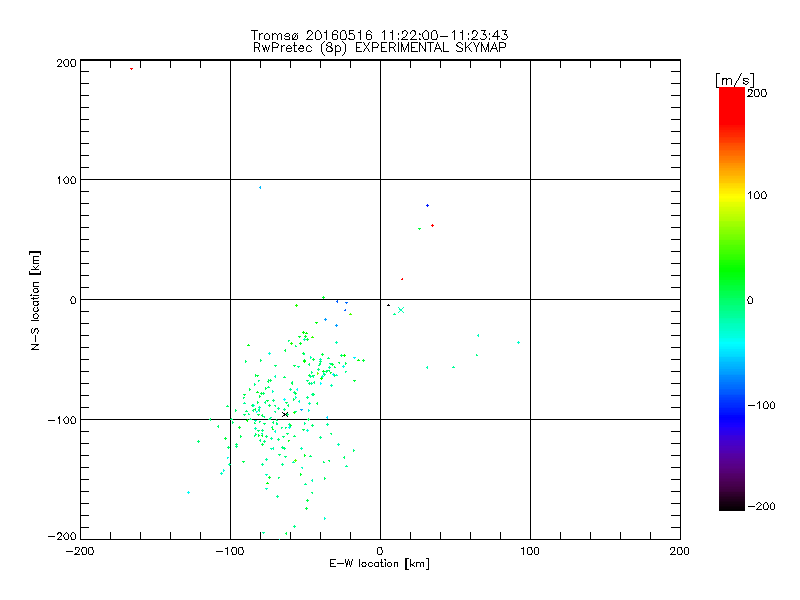The height and width of the screenshot is (600, 800).
Task: Click the '-100' label on the colorbar
Action: point(761,405)
